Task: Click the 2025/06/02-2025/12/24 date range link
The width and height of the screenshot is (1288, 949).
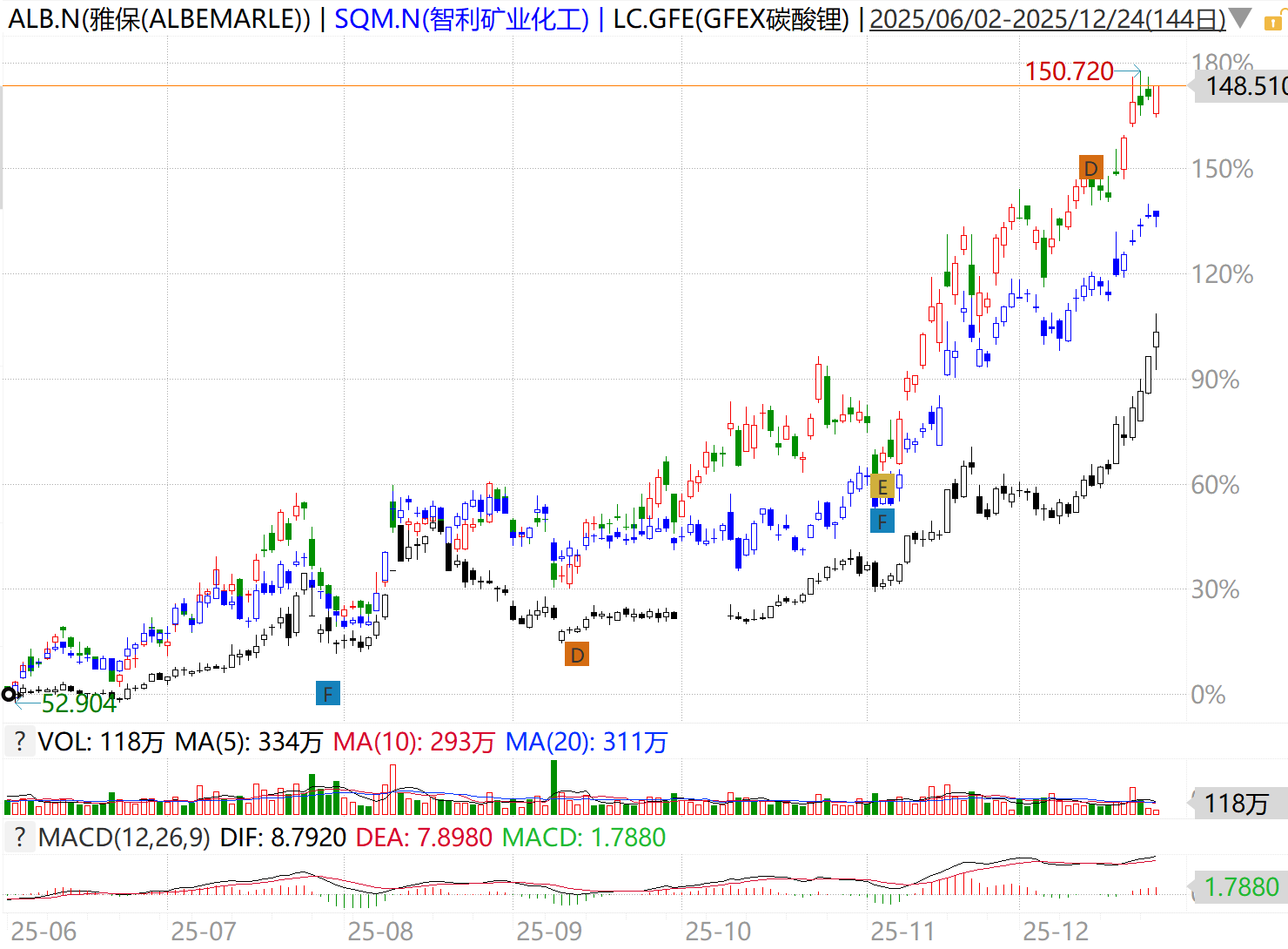Action: point(1047,19)
